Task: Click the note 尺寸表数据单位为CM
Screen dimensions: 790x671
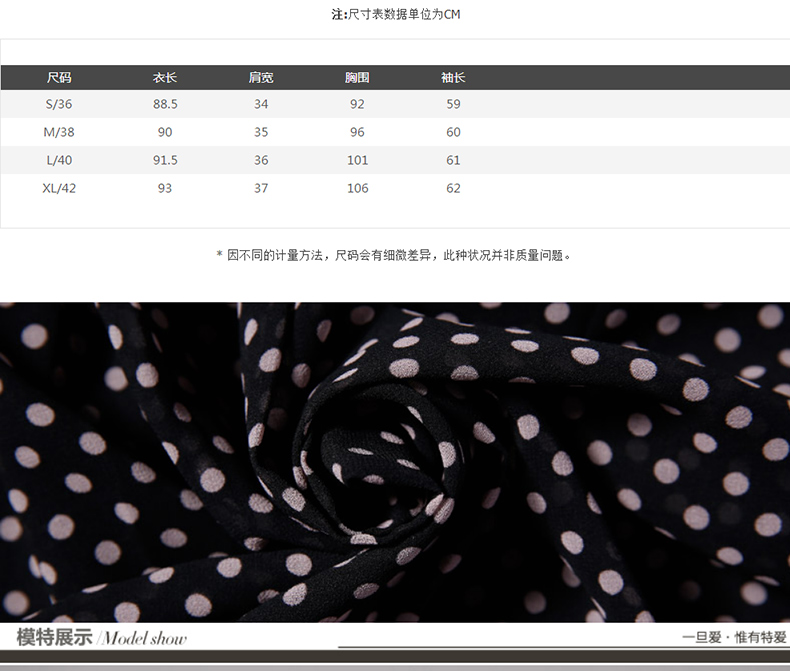Action: (396, 15)
